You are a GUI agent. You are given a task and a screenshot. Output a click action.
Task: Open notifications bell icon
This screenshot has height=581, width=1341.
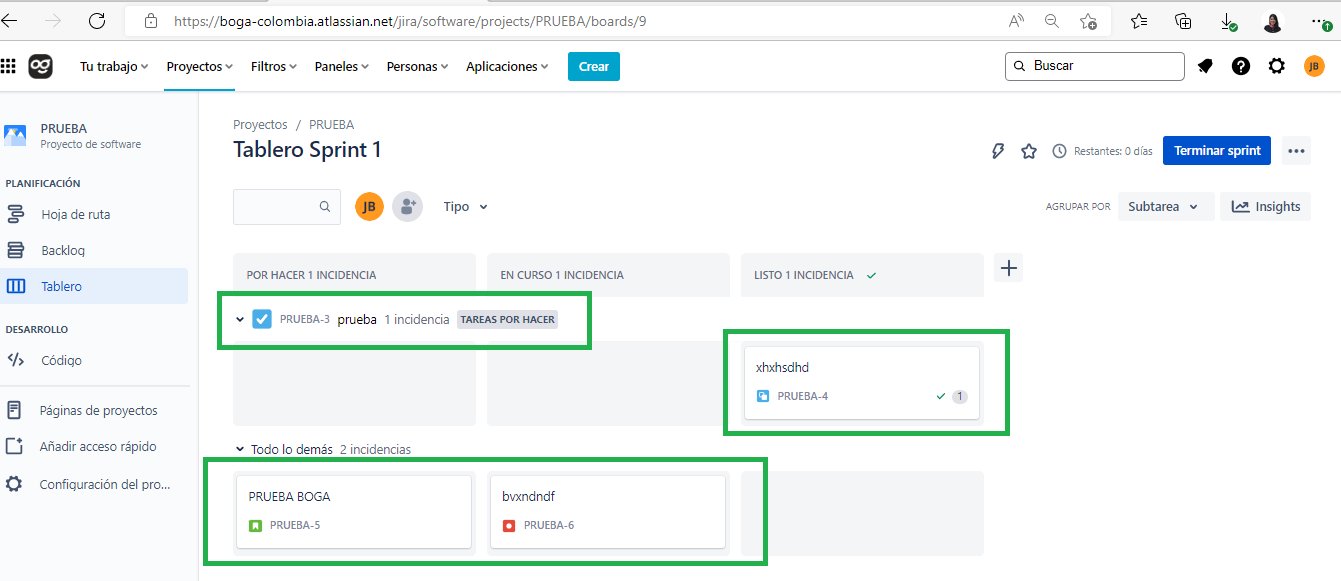coord(1205,66)
